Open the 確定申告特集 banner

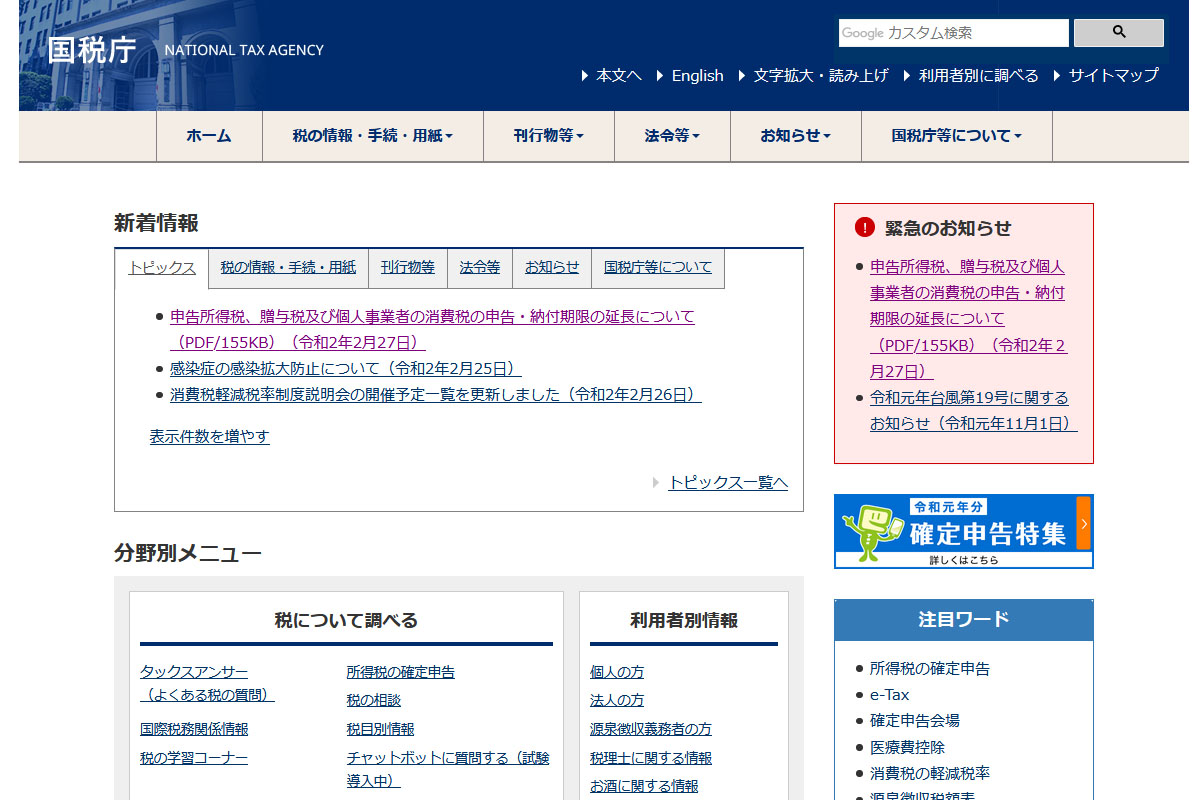(960, 531)
